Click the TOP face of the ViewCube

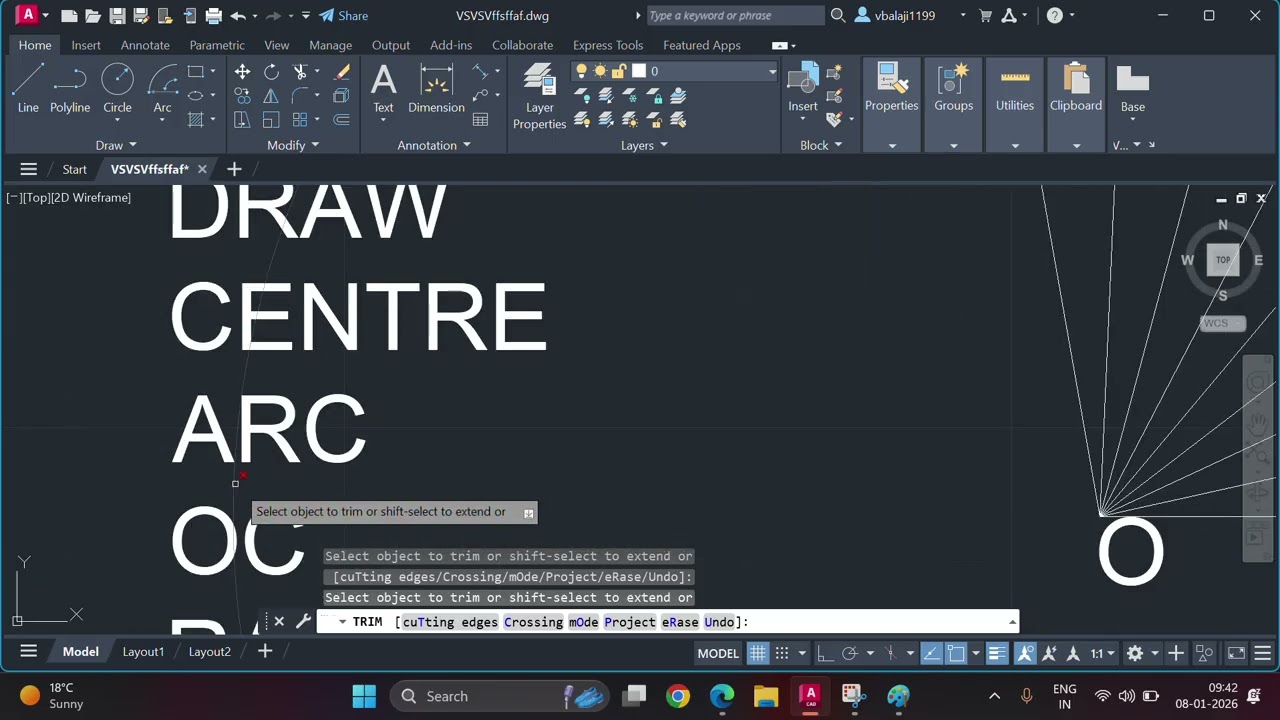coord(1223,260)
